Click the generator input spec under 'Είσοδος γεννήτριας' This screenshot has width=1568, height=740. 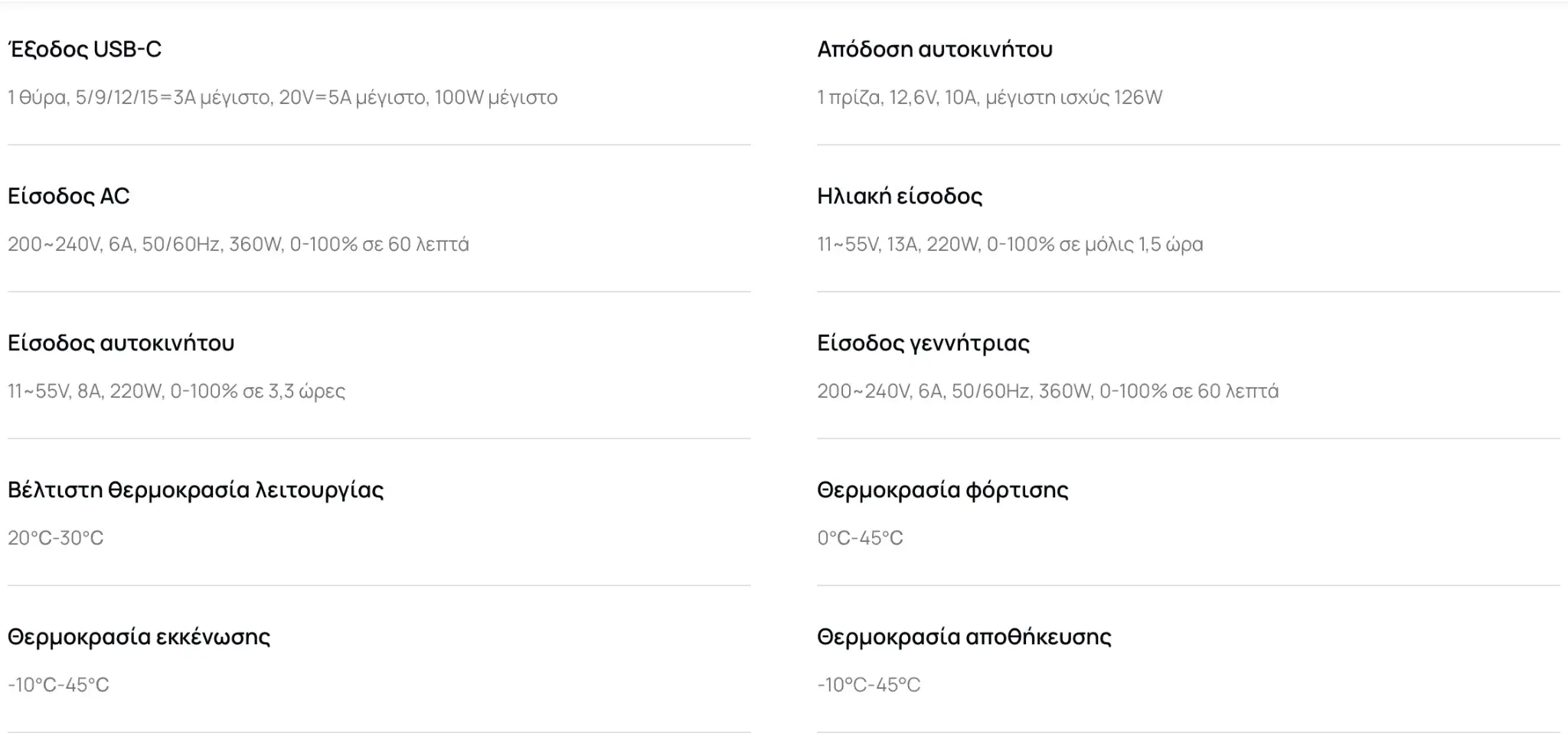pos(1047,391)
